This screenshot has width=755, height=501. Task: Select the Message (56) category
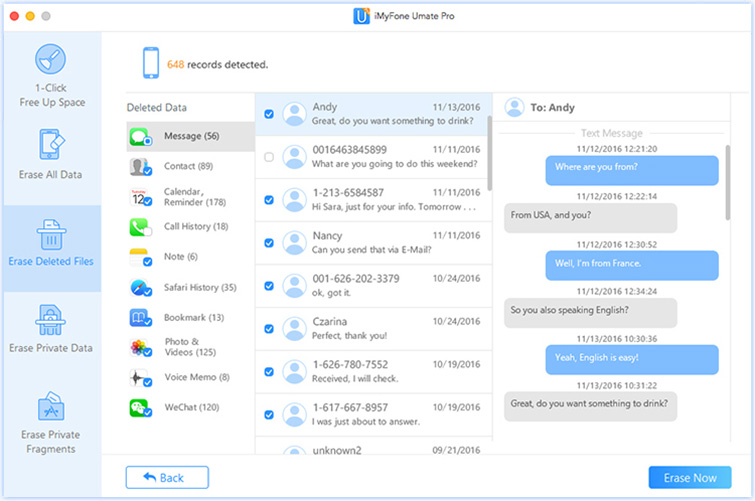(191, 137)
